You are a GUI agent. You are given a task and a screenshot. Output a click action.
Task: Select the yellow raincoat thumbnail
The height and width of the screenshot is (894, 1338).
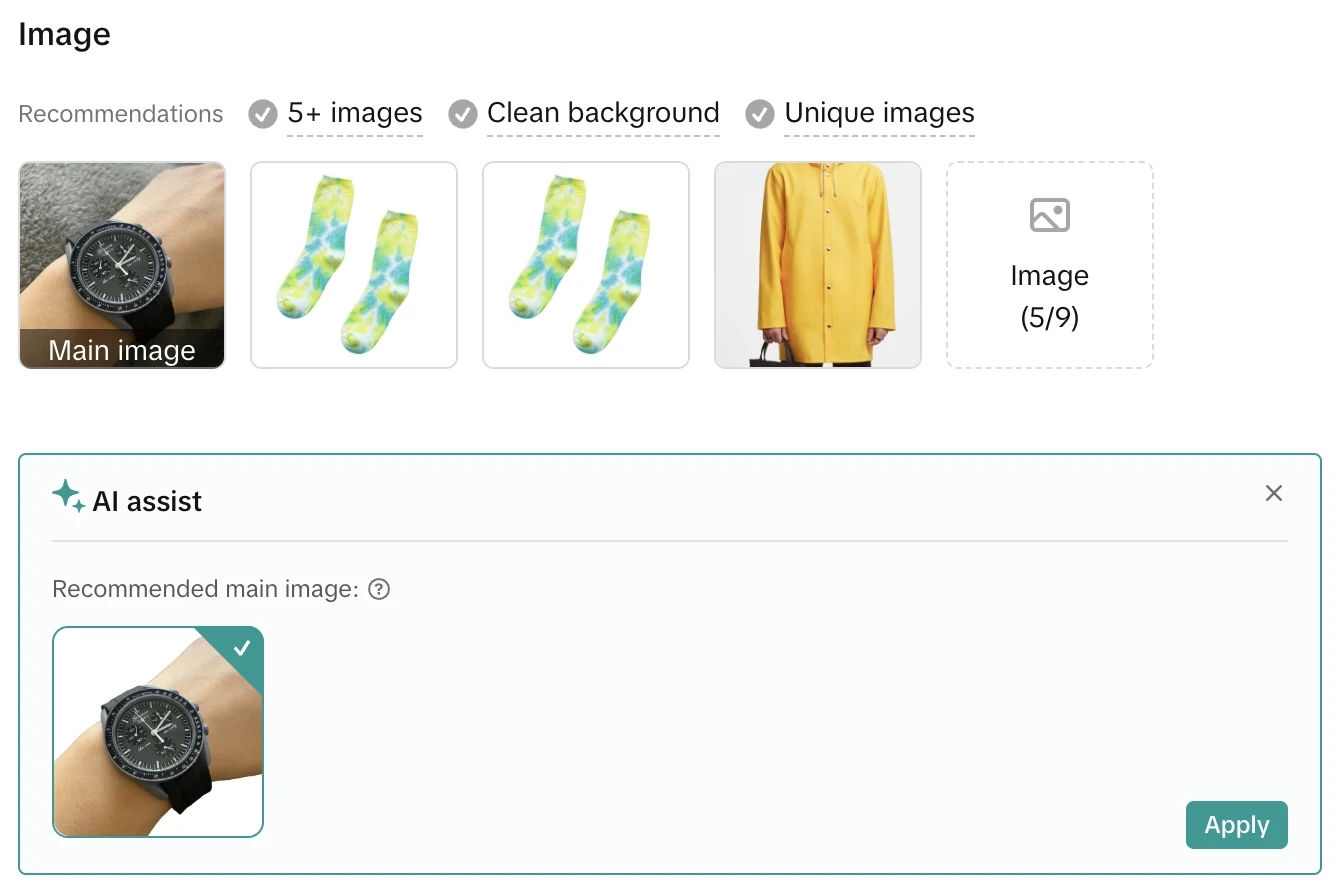click(x=818, y=265)
